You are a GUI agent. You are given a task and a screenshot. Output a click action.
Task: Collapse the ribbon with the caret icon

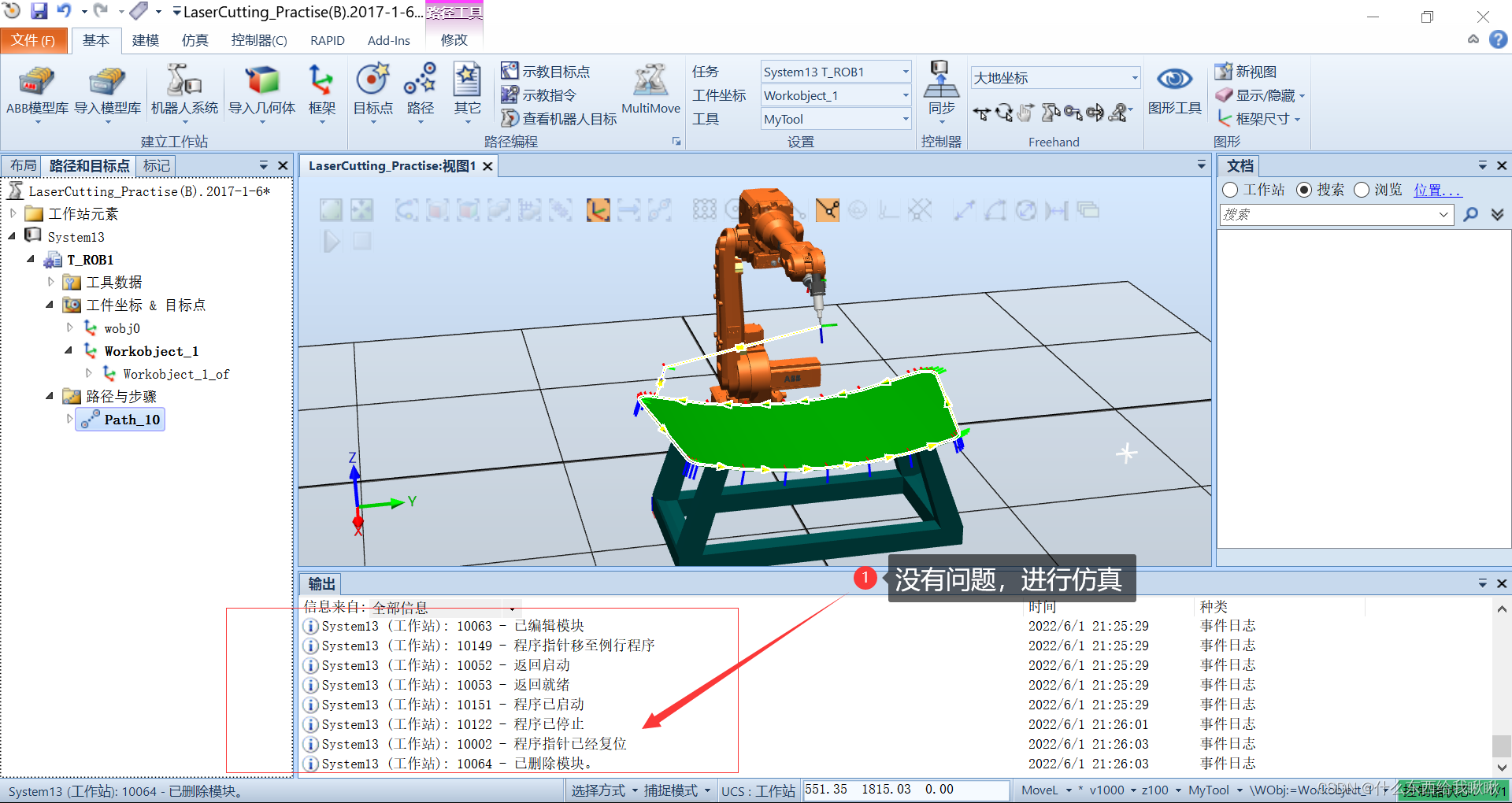click(x=1473, y=39)
